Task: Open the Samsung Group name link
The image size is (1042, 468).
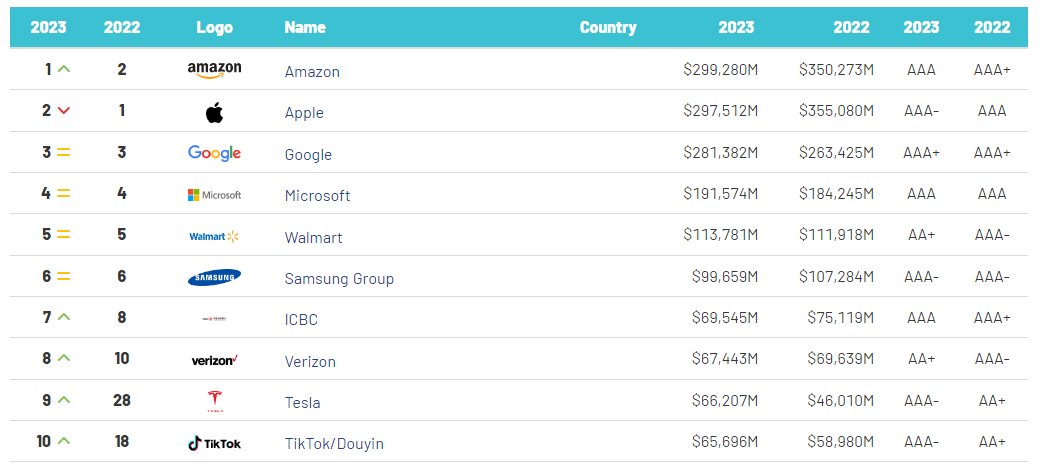Action: 339,279
